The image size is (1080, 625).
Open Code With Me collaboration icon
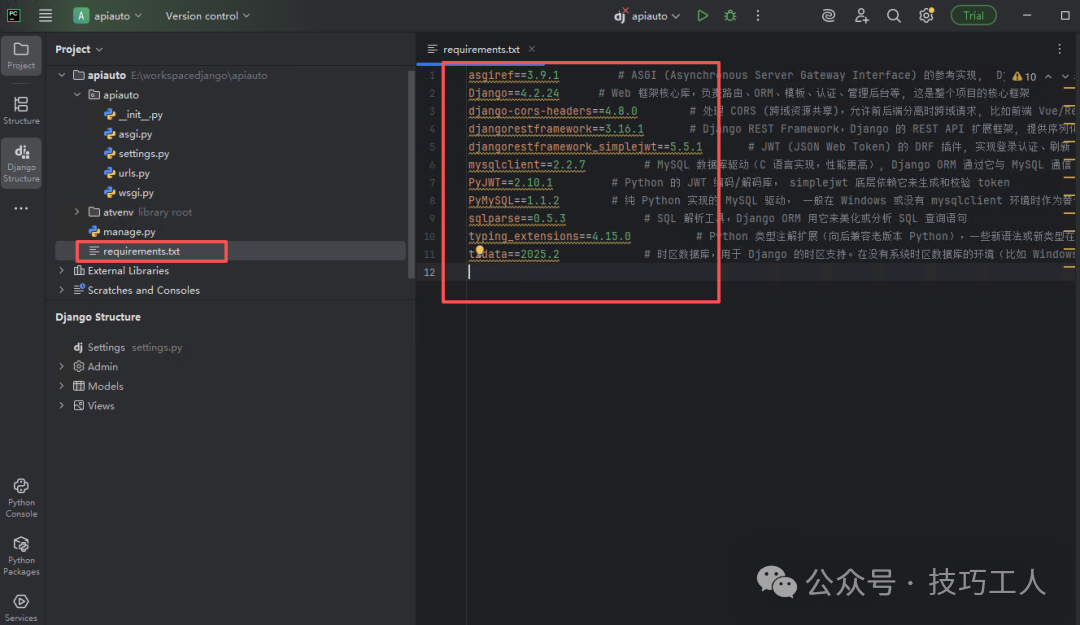(x=861, y=15)
